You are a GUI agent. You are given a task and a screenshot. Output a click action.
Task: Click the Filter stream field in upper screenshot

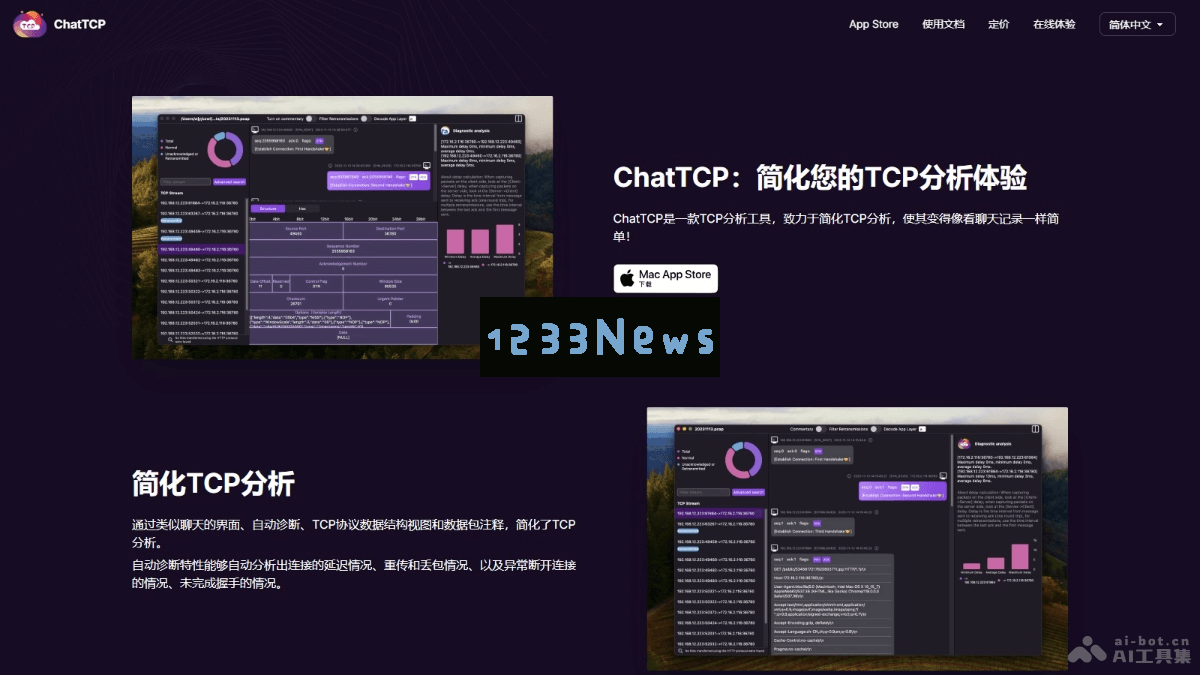(x=185, y=182)
